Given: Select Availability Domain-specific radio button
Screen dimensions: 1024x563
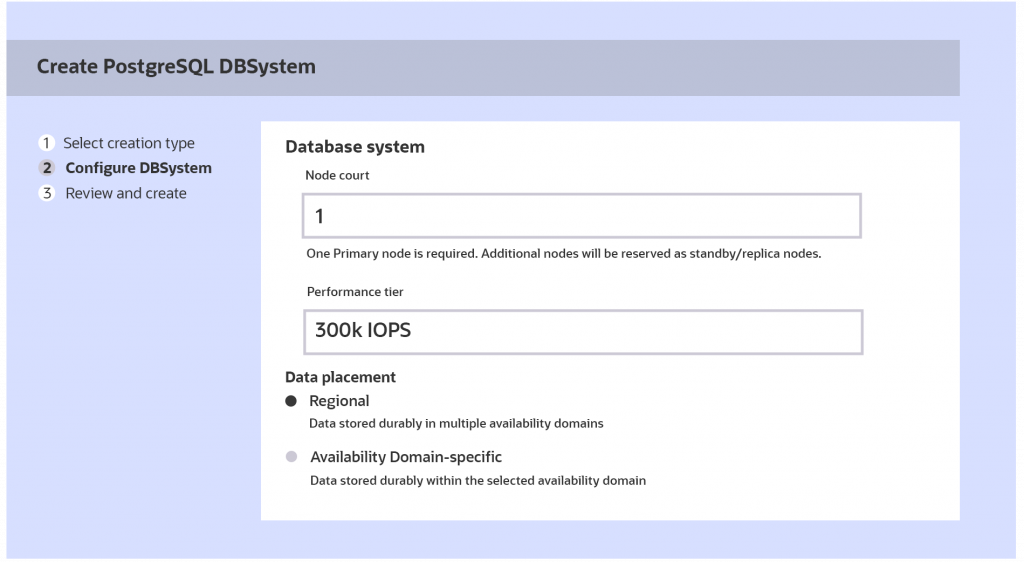Looking at the screenshot, I should pos(291,457).
